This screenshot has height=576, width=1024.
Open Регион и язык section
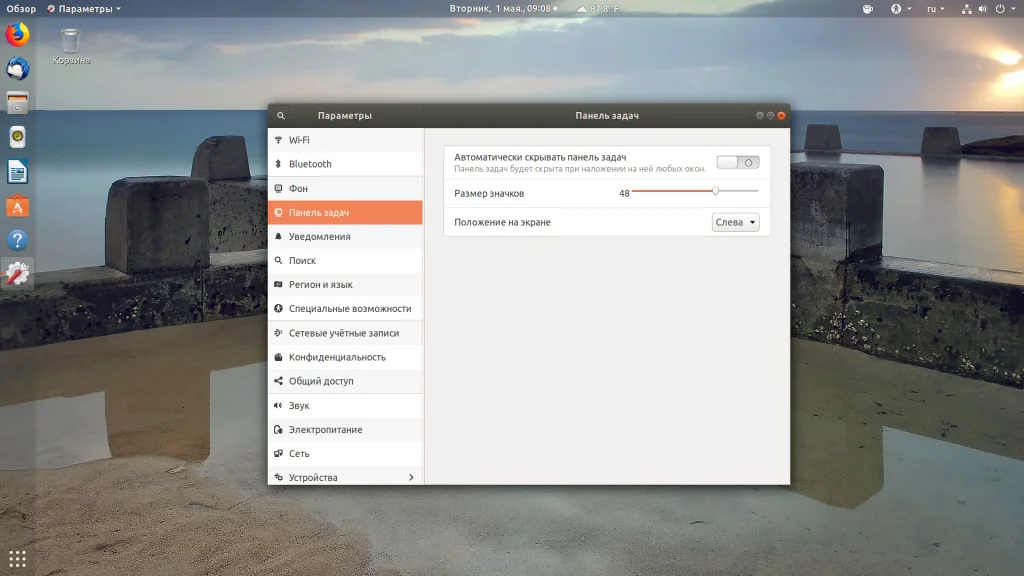pyautogui.click(x=345, y=285)
